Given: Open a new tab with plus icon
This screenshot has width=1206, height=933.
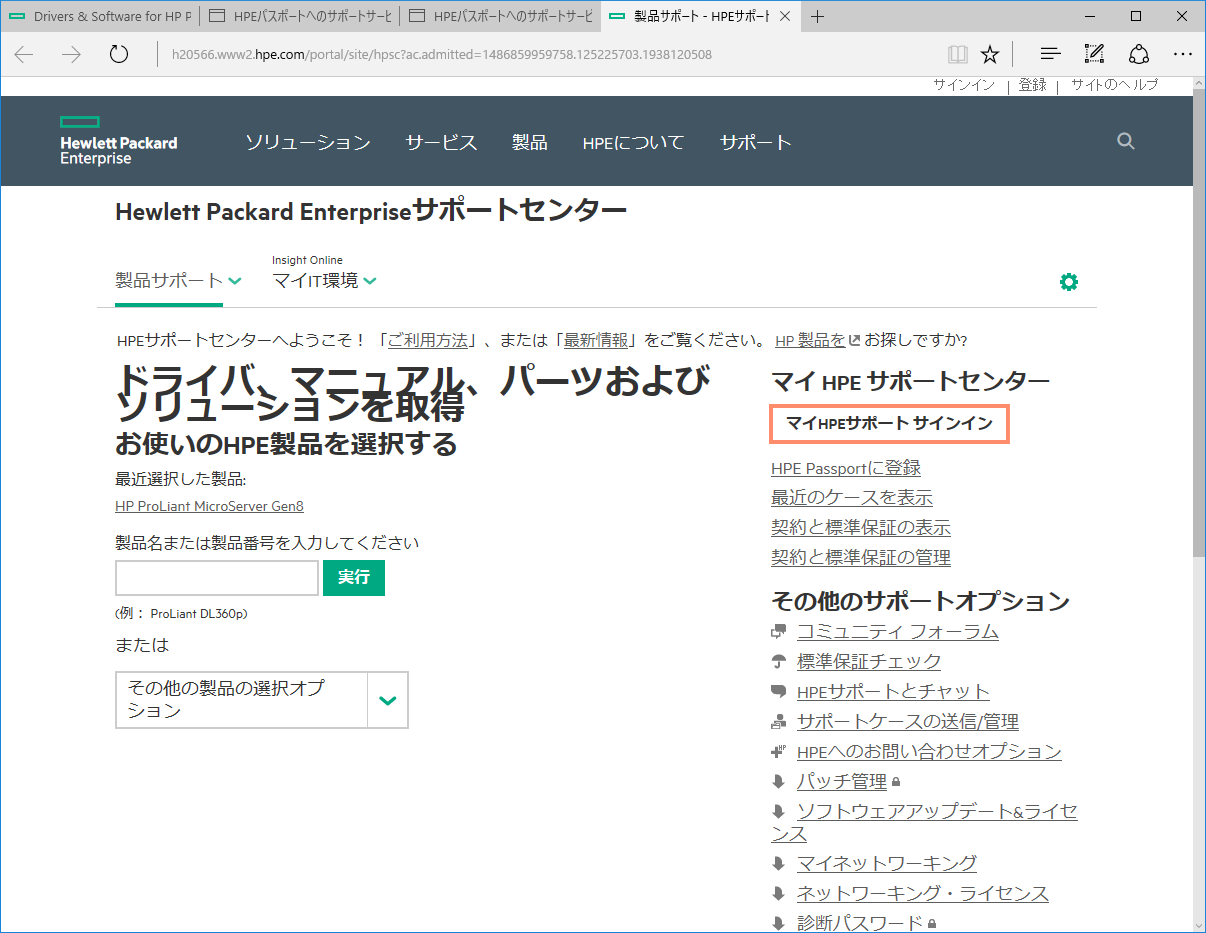Looking at the screenshot, I should point(818,16).
